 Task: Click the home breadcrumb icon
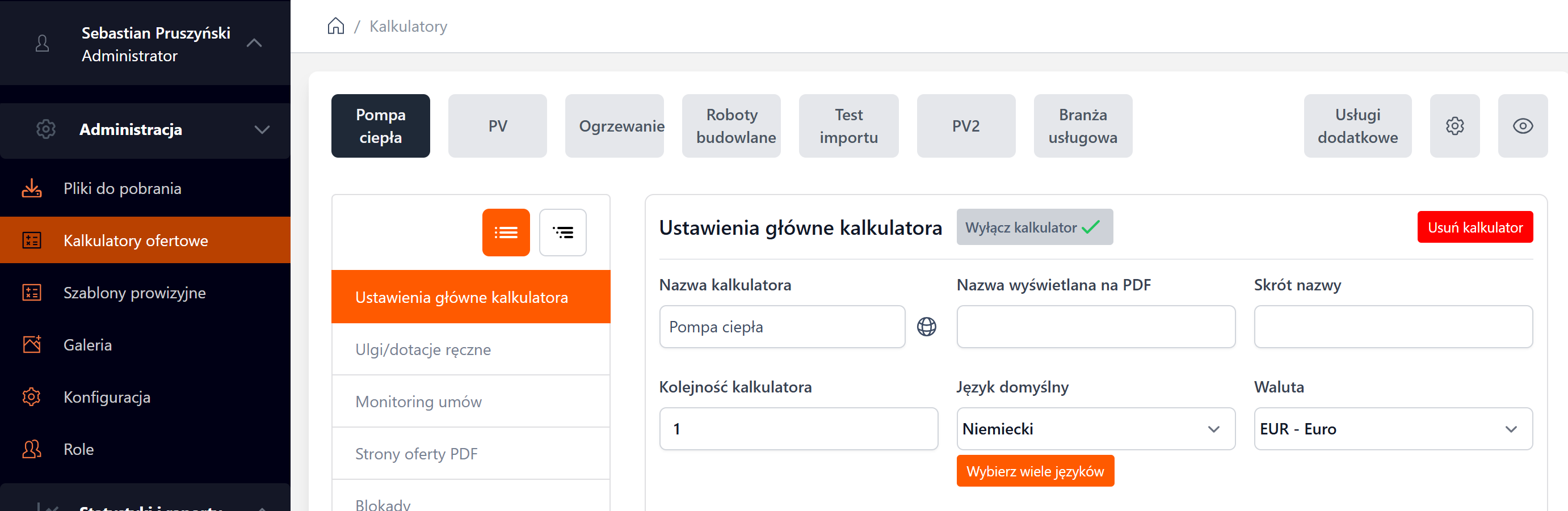tap(335, 26)
